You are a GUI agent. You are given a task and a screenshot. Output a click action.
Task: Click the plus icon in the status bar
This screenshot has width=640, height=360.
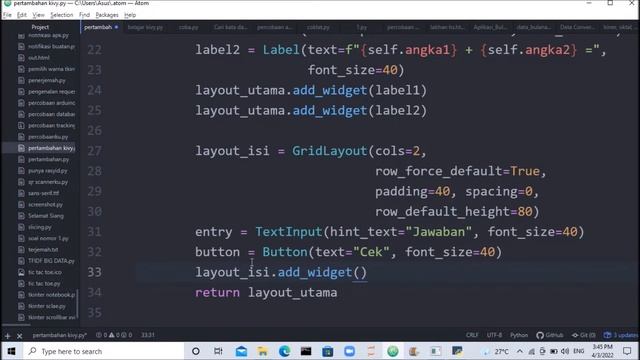pos(7,336)
